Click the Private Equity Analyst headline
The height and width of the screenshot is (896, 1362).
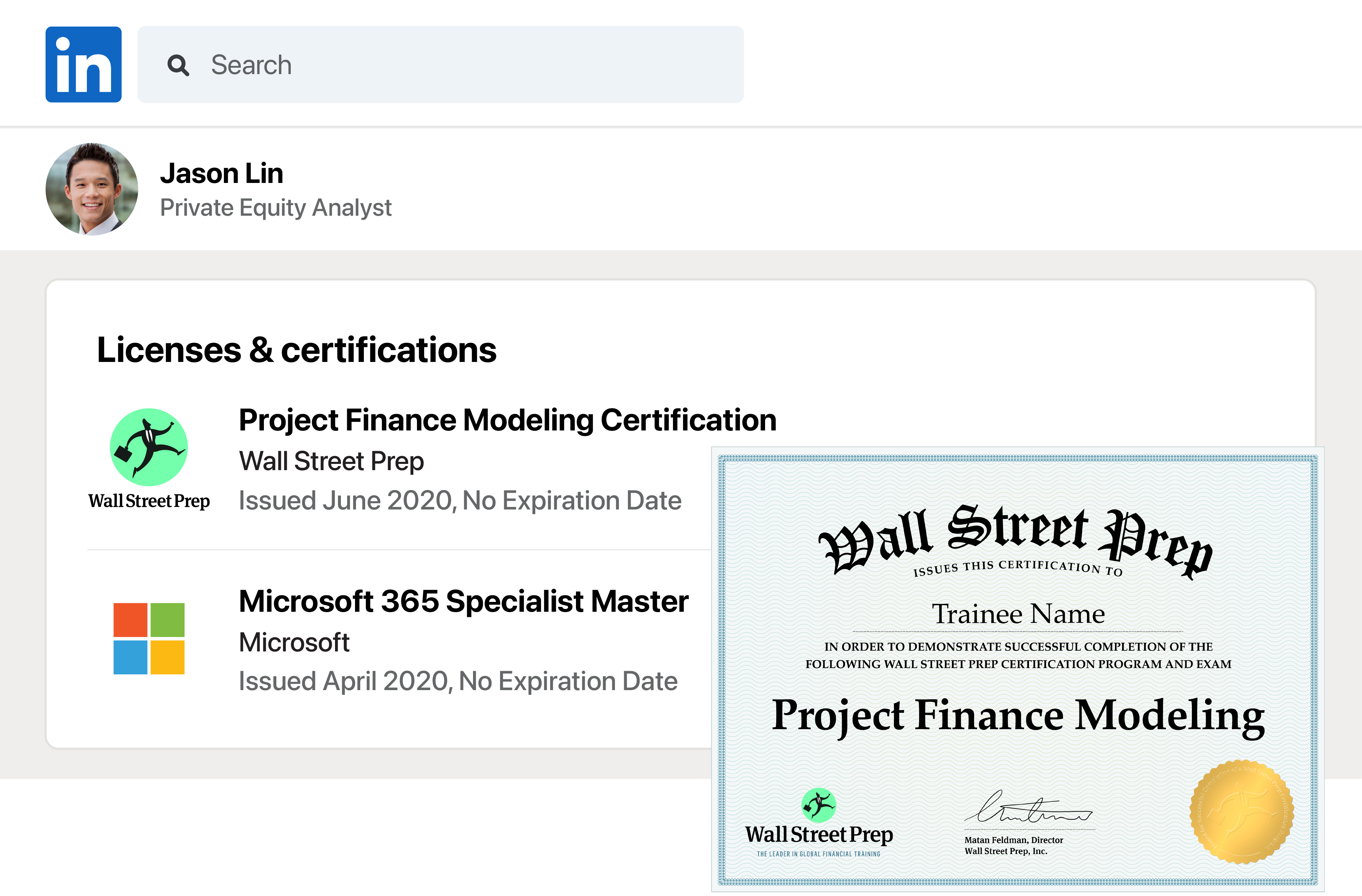pyautogui.click(x=276, y=207)
